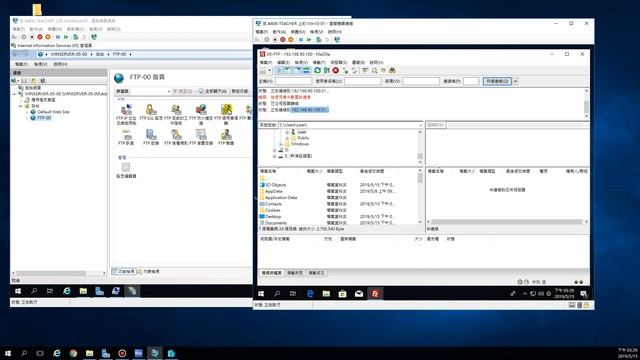This screenshot has height=360, width=640.
Task: Click remote pane horizontal scrollbar
Action: click(507, 222)
